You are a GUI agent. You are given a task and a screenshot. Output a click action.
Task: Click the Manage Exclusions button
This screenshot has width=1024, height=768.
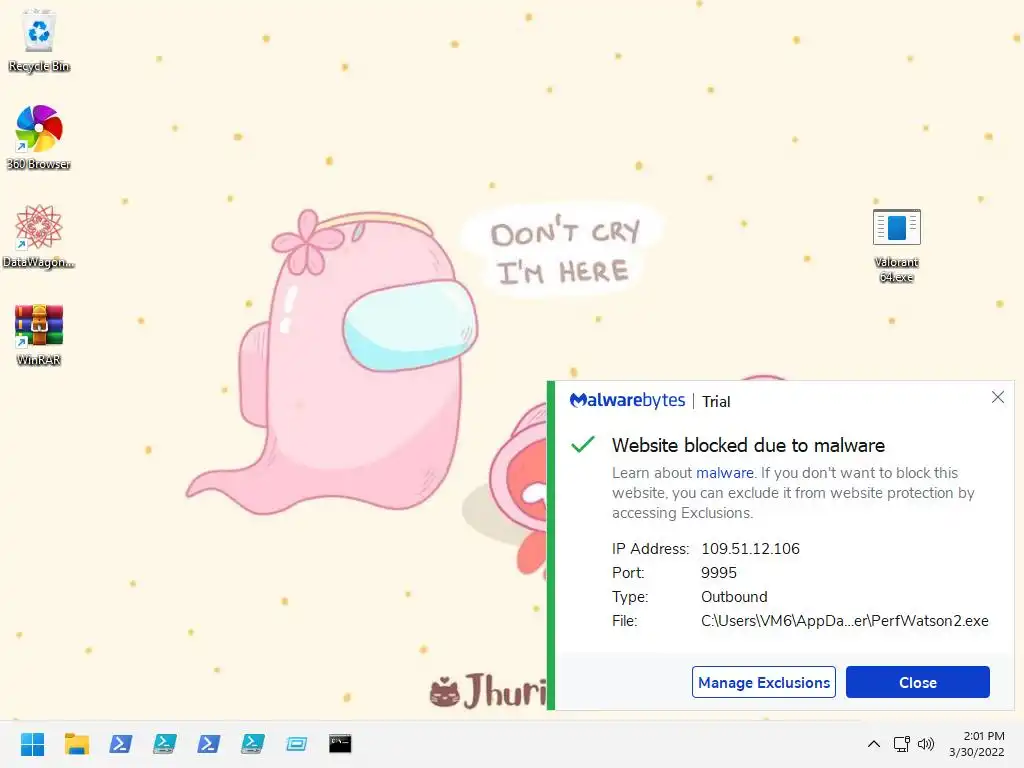click(x=764, y=682)
